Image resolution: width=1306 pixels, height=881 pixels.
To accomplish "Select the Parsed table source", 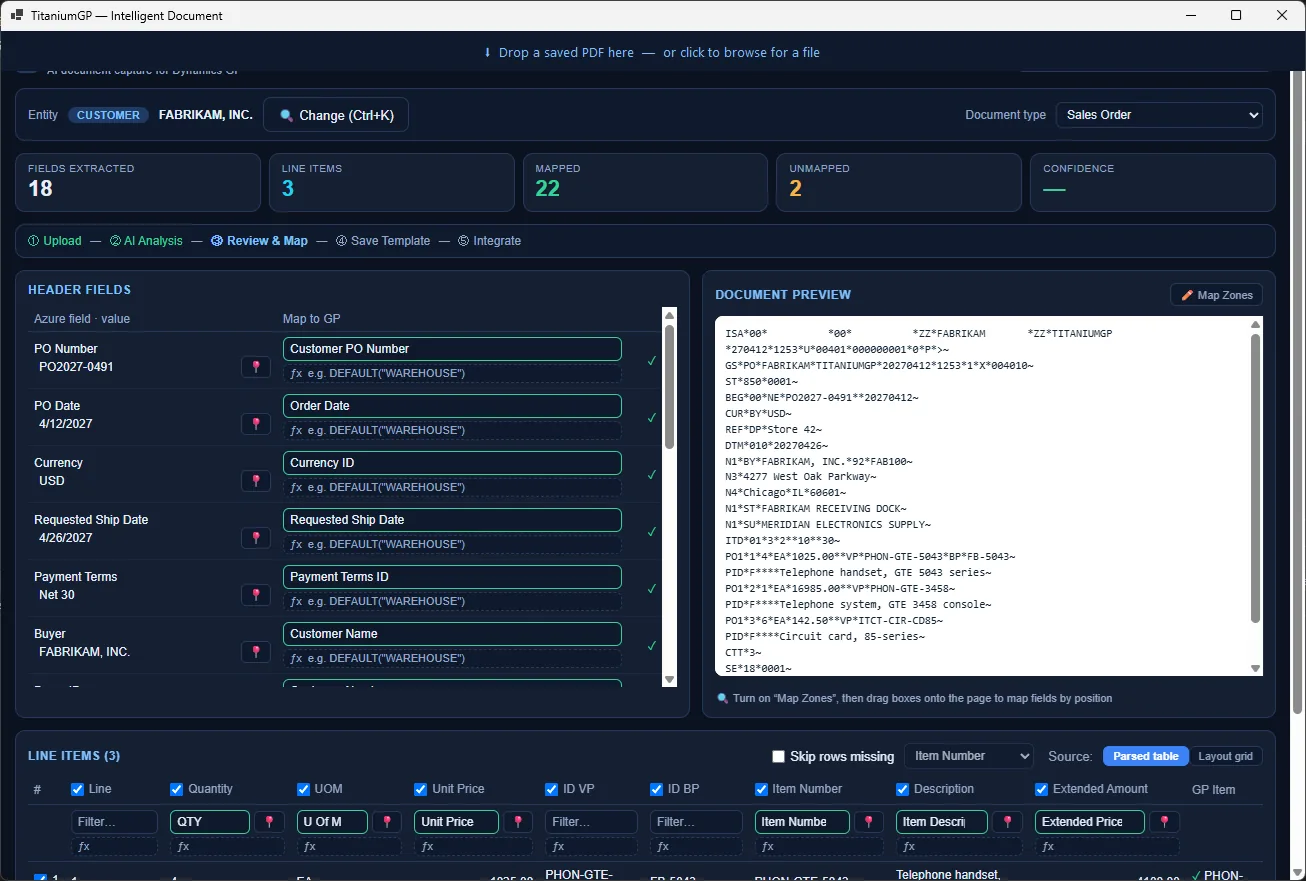I will point(1146,756).
